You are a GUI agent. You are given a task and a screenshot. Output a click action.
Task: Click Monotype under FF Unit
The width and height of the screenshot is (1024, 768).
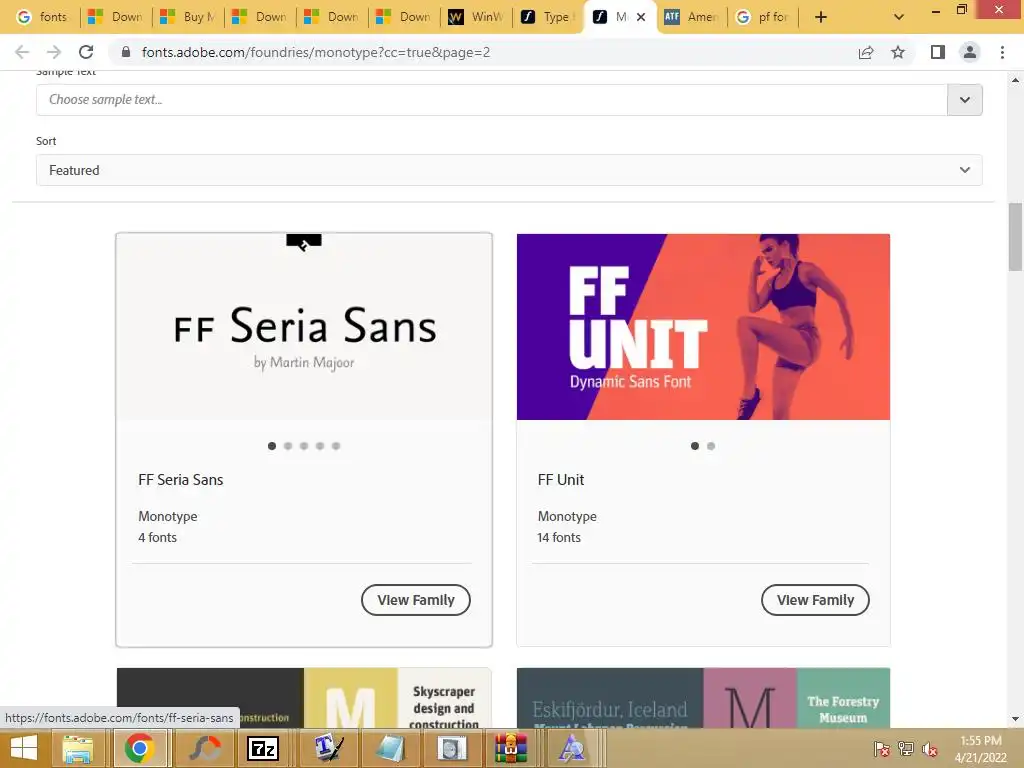[x=567, y=517]
